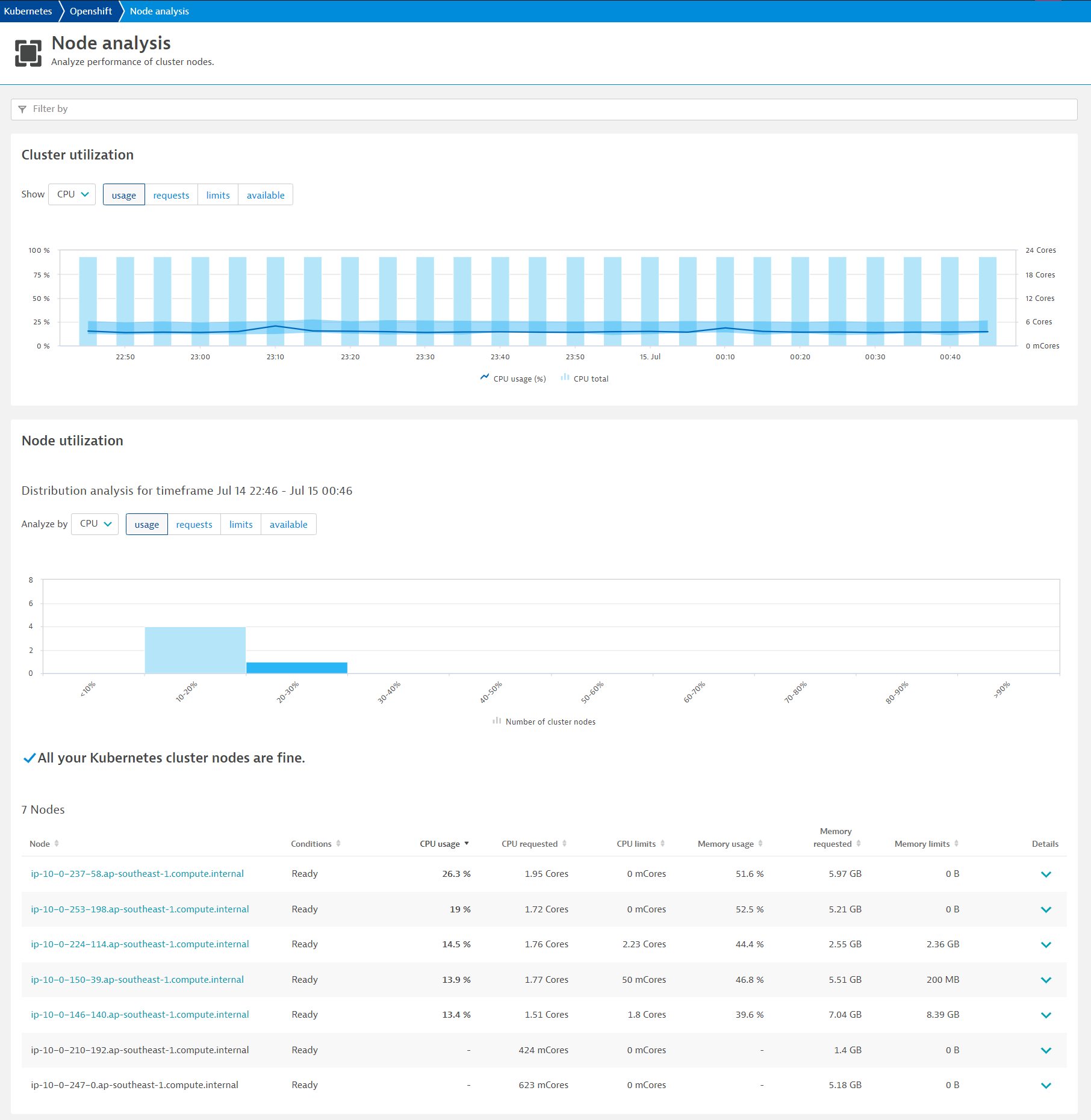Click ip-10-0-210-192 node name
1091x1120 pixels.
click(x=140, y=1050)
